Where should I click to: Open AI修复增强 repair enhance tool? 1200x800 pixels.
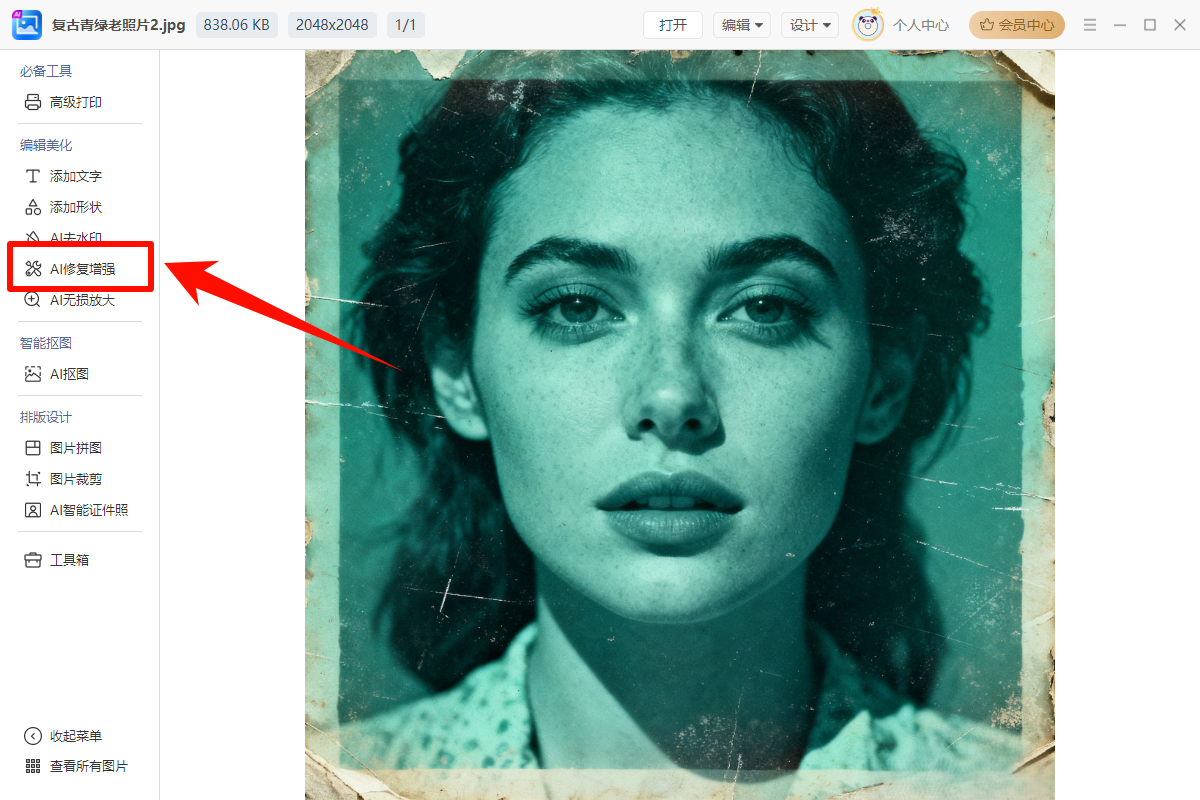81,268
